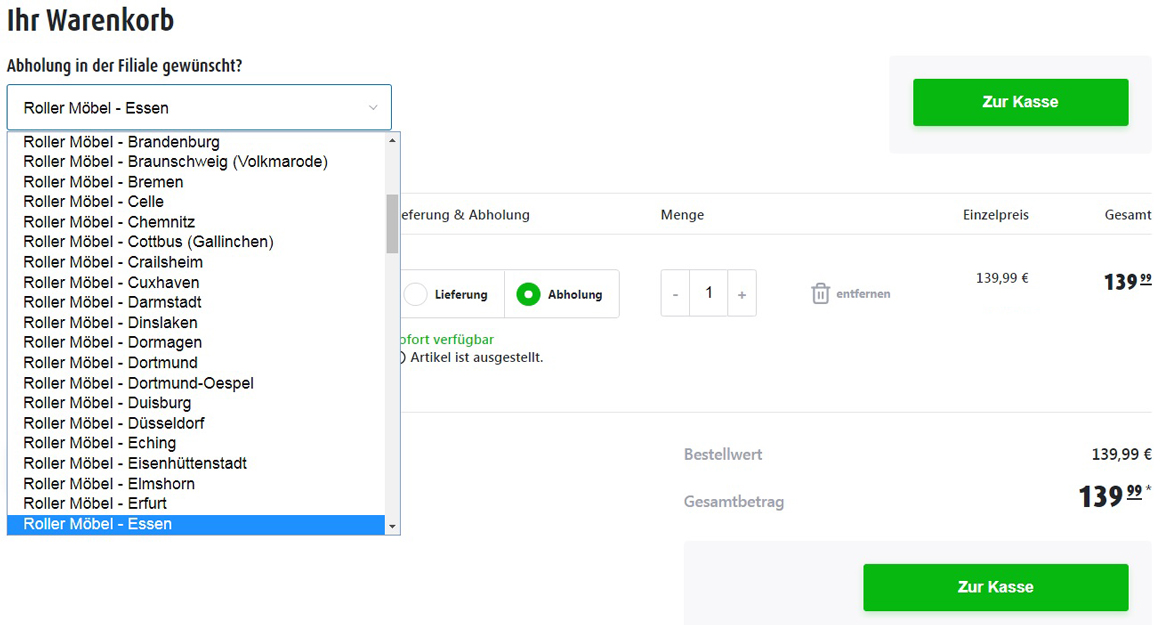This screenshot has height=625, width=1170.
Task: Select Roller Möbel - Elmshorn
Action: pyautogui.click(x=196, y=484)
